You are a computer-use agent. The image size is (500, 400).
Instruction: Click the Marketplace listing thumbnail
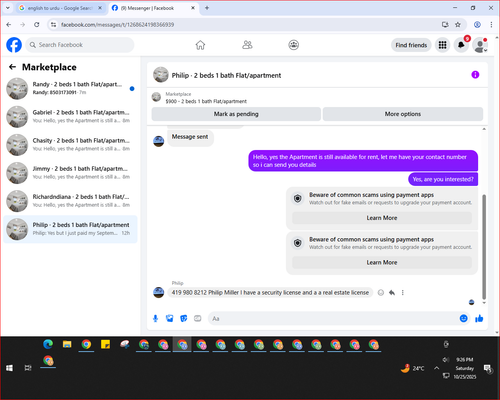156,97
